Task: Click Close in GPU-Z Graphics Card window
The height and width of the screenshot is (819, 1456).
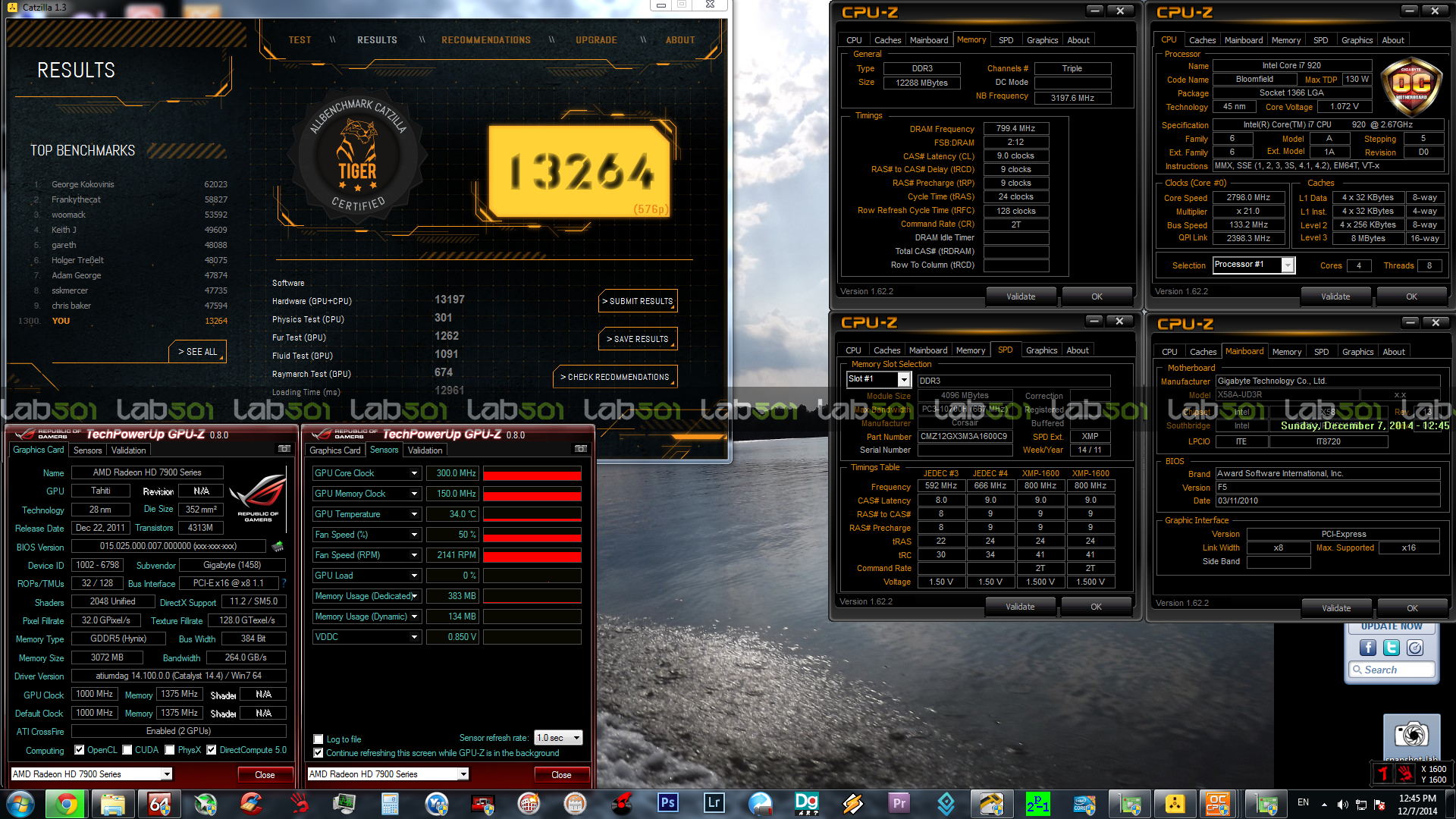Action: pyautogui.click(x=265, y=775)
